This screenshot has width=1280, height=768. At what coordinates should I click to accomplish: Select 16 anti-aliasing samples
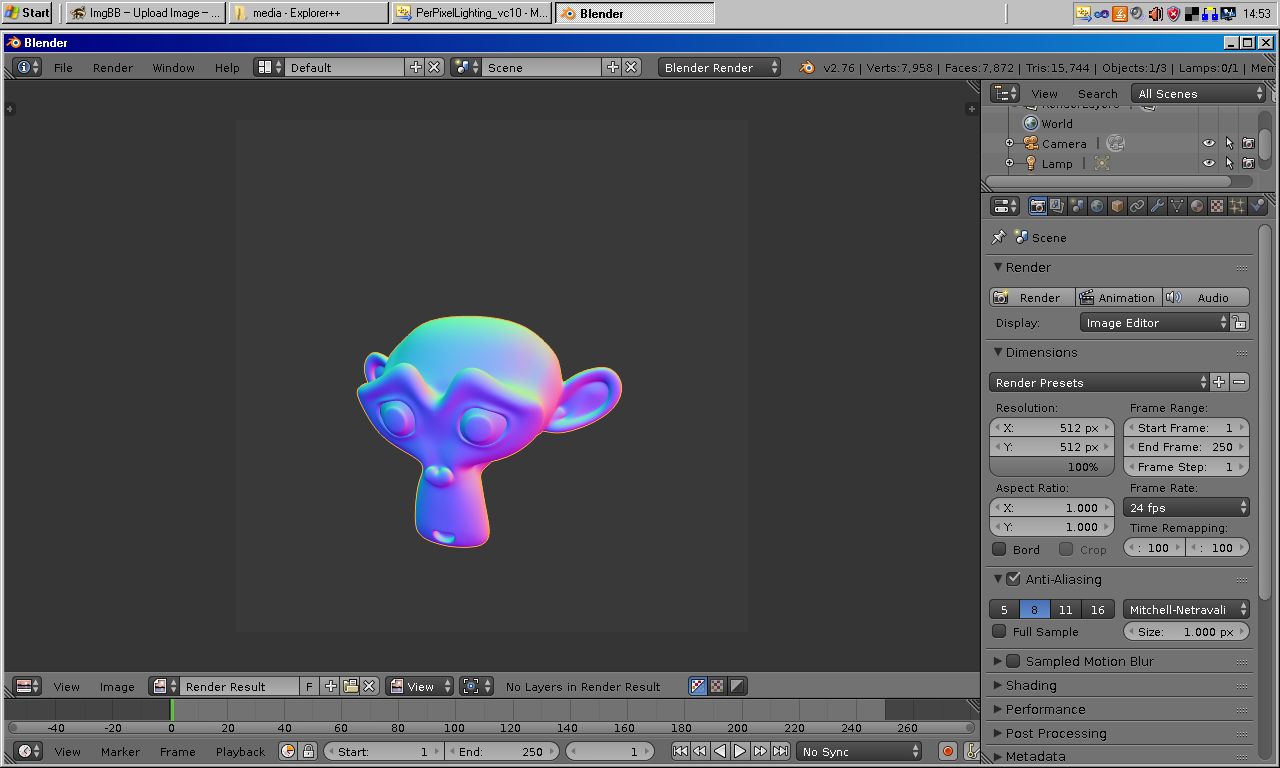pos(1098,609)
